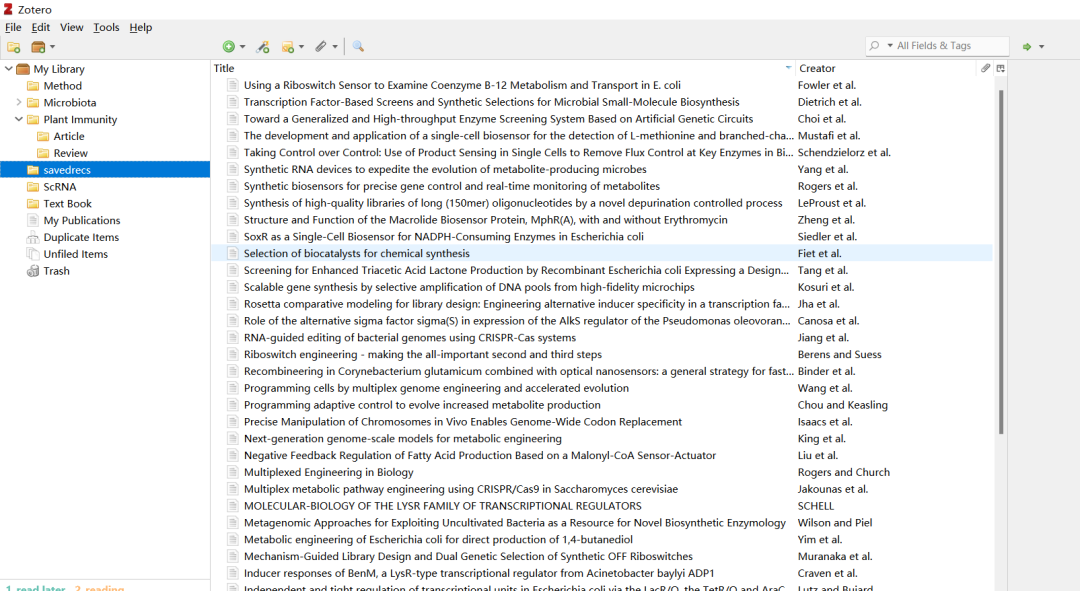Select 'Multiplexed Engineering in Biology' item
Screen dimensions: 1080x591
[329, 473]
